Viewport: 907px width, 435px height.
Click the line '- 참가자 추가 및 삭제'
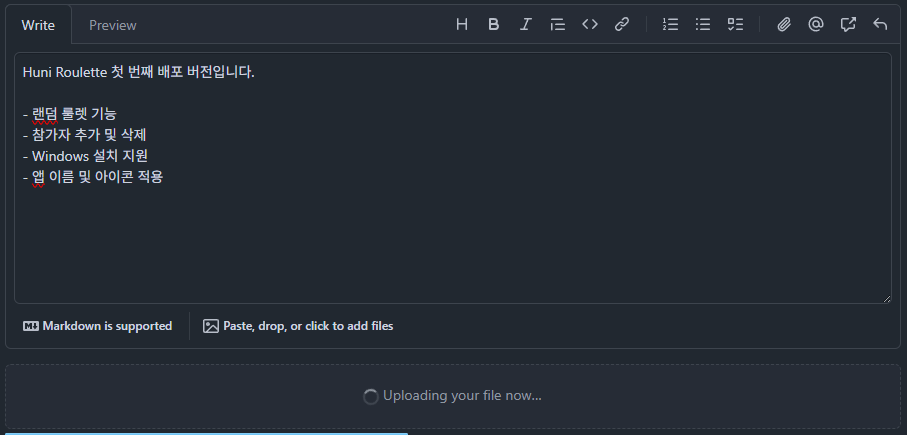point(84,135)
